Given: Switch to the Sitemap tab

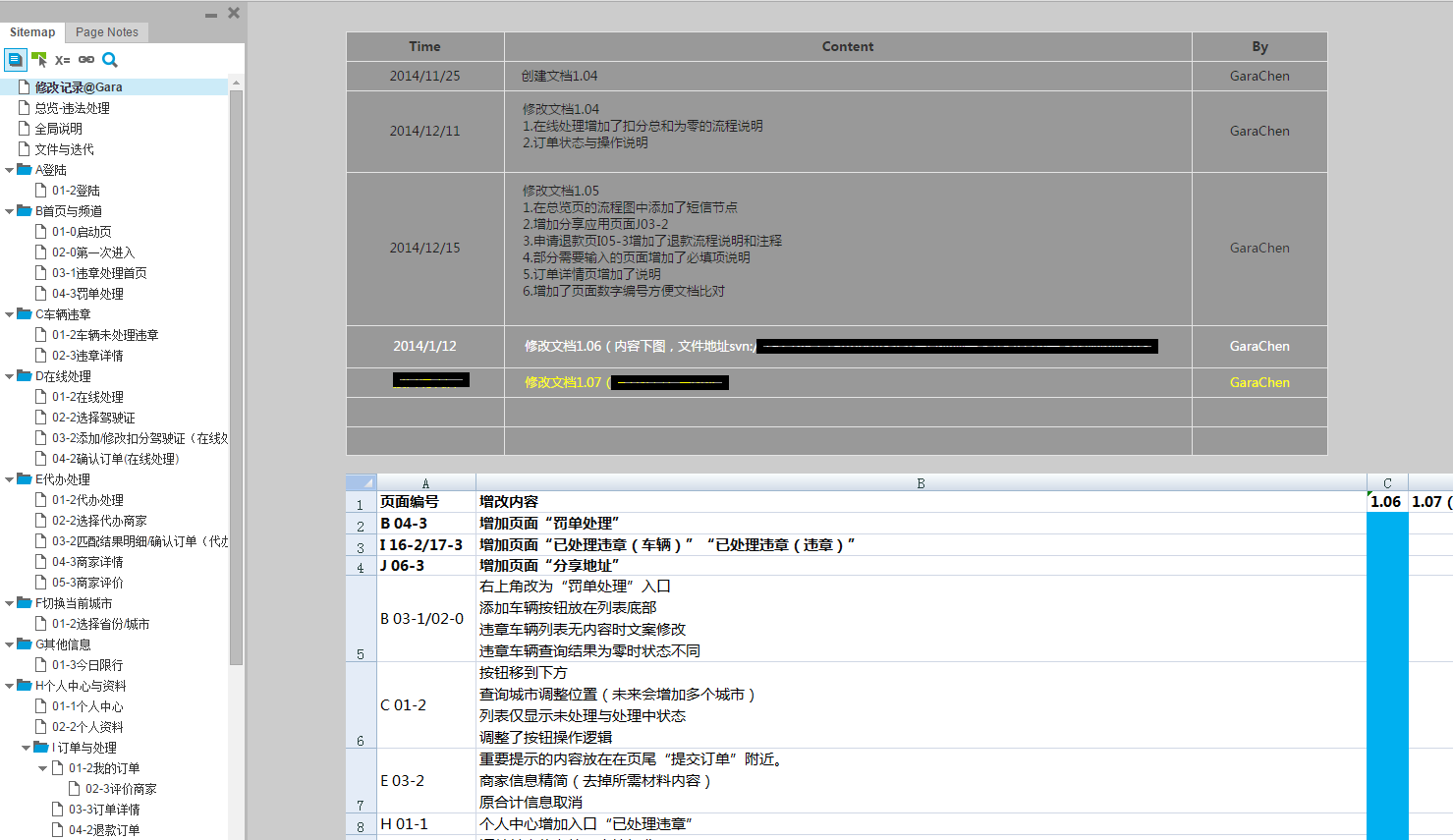Looking at the screenshot, I should click(x=32, y=32).
